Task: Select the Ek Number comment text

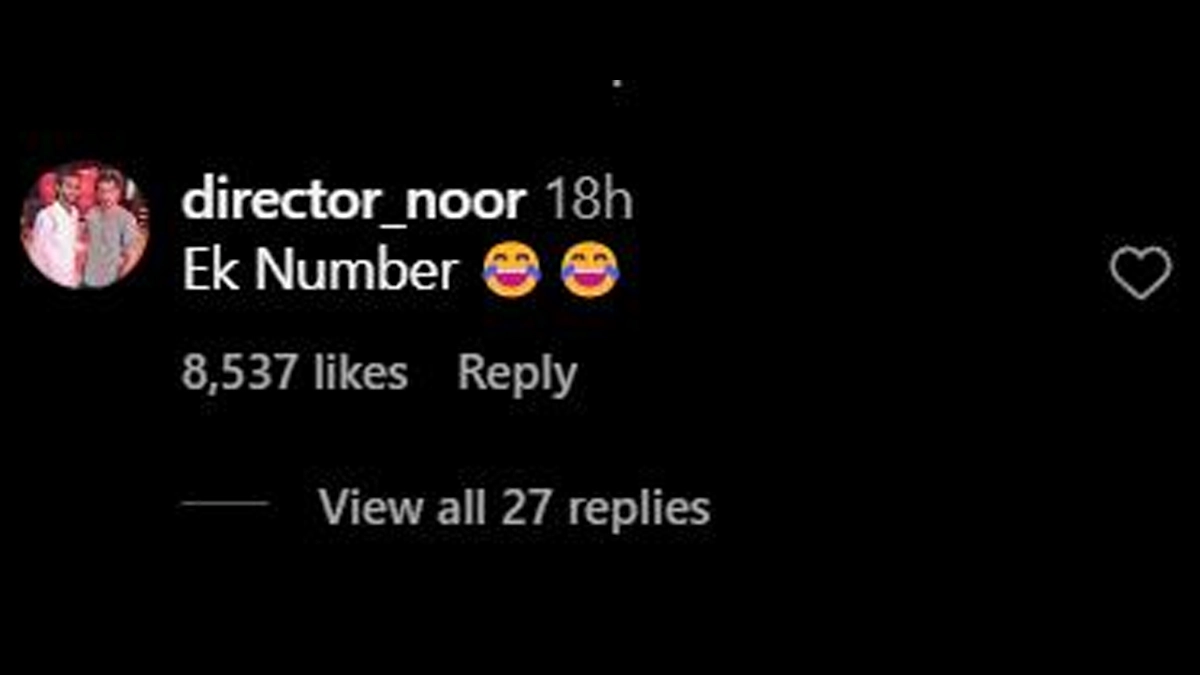Action: [320, 272]
